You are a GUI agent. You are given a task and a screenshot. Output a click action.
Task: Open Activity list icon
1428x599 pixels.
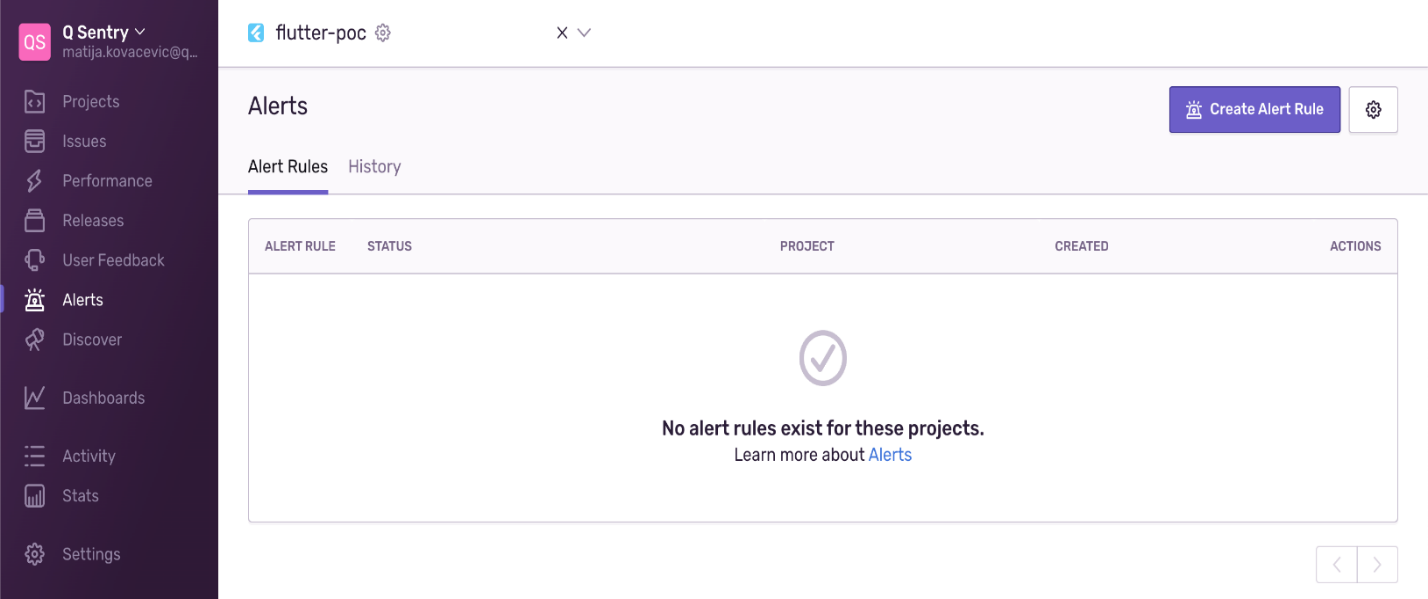click(35, 456)
